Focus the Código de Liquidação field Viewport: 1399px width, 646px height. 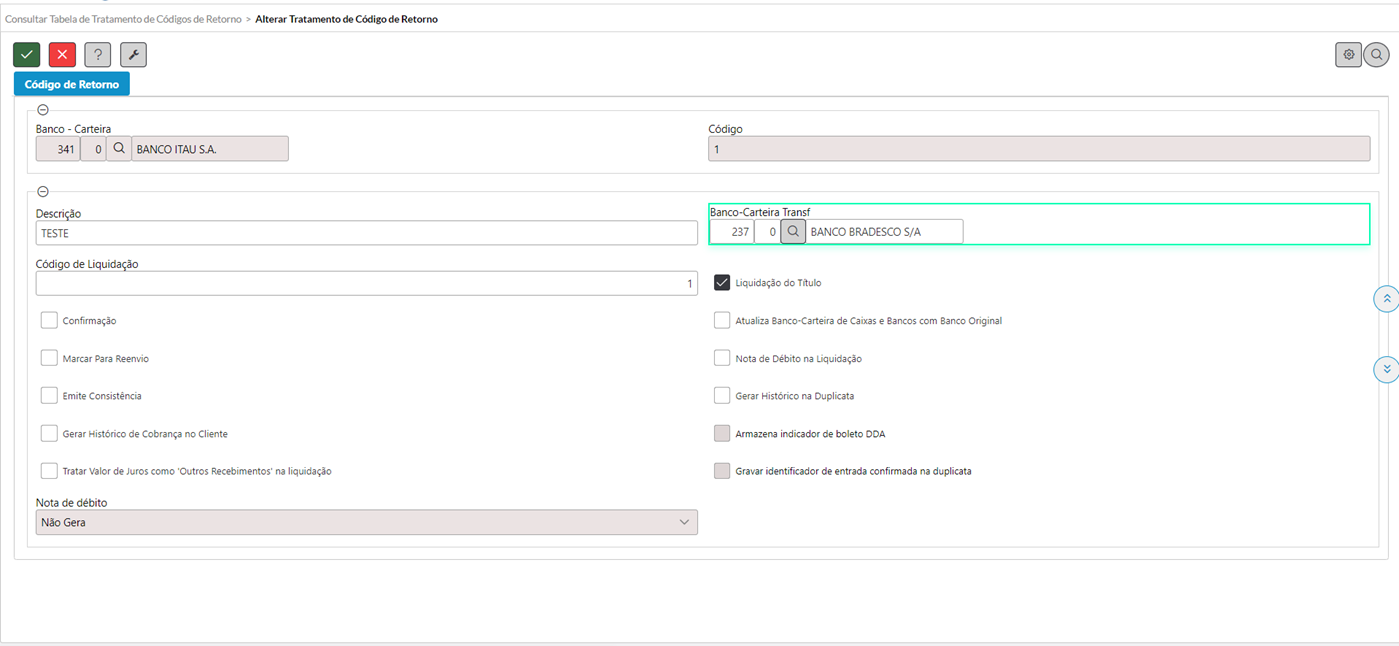coord(366,283)
